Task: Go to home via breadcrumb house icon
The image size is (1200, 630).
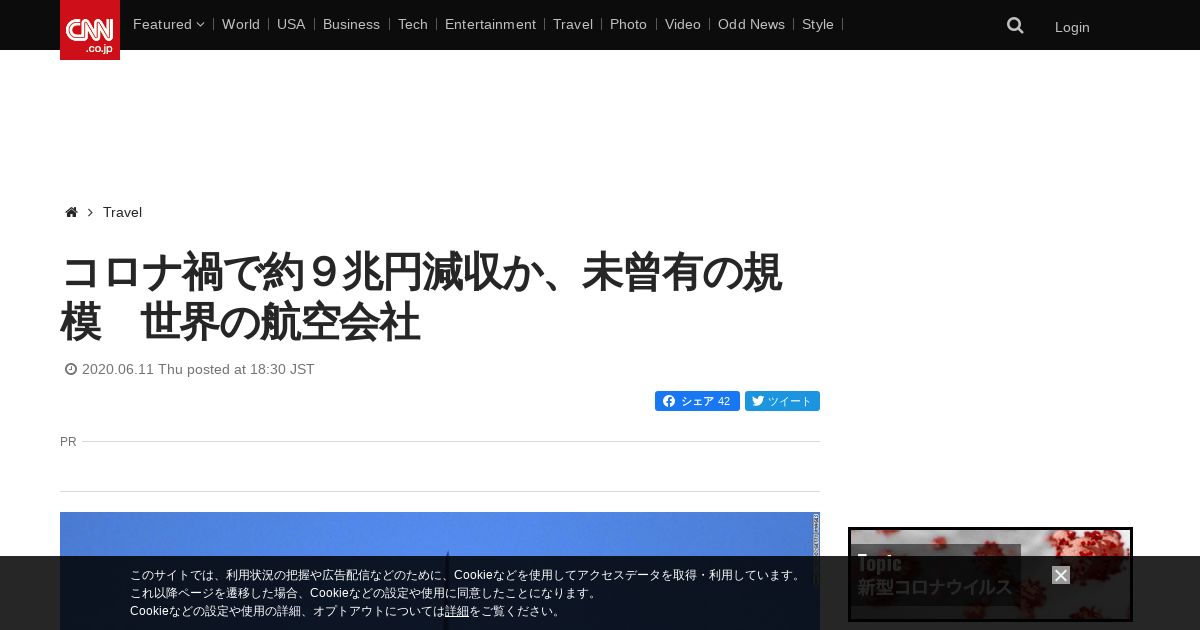Action: pyautogui.click(x=71, y=212)
